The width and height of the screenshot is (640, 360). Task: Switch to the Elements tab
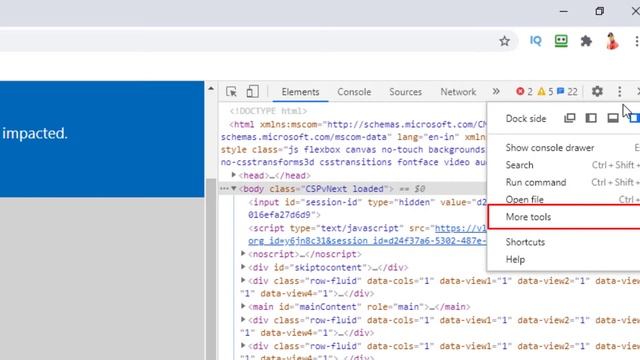[300, 92]
